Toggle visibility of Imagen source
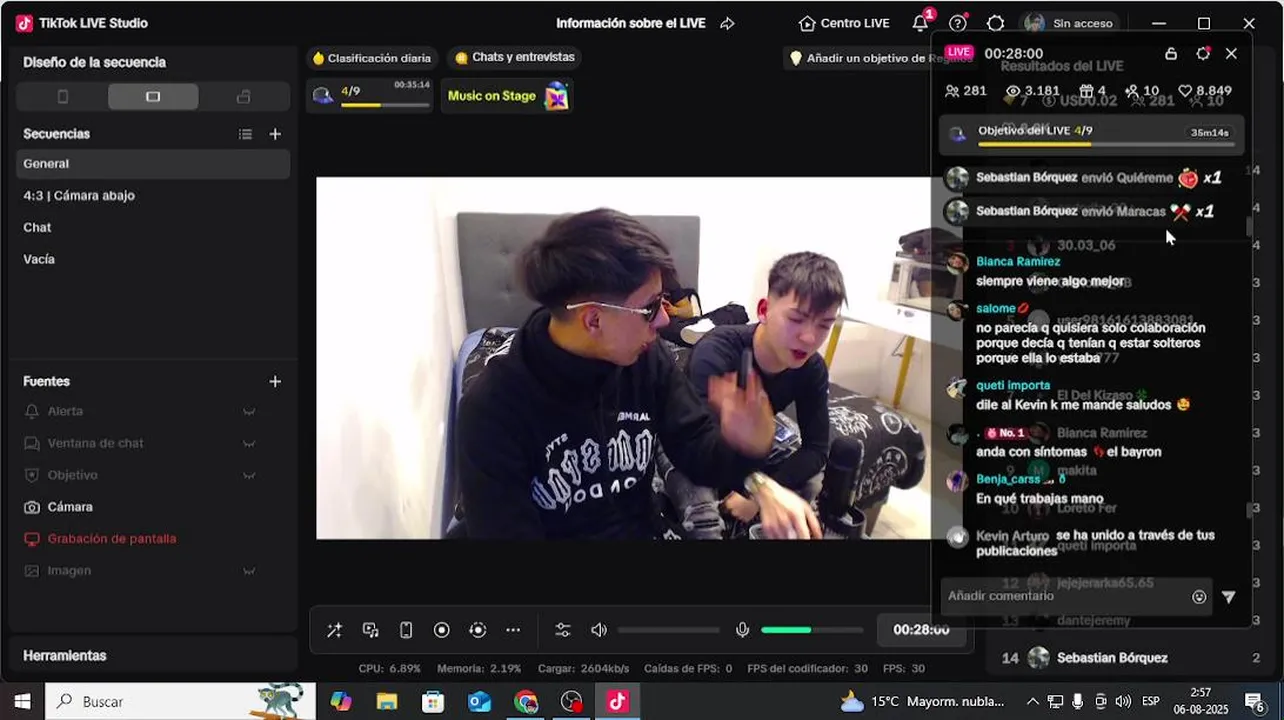 249,571
